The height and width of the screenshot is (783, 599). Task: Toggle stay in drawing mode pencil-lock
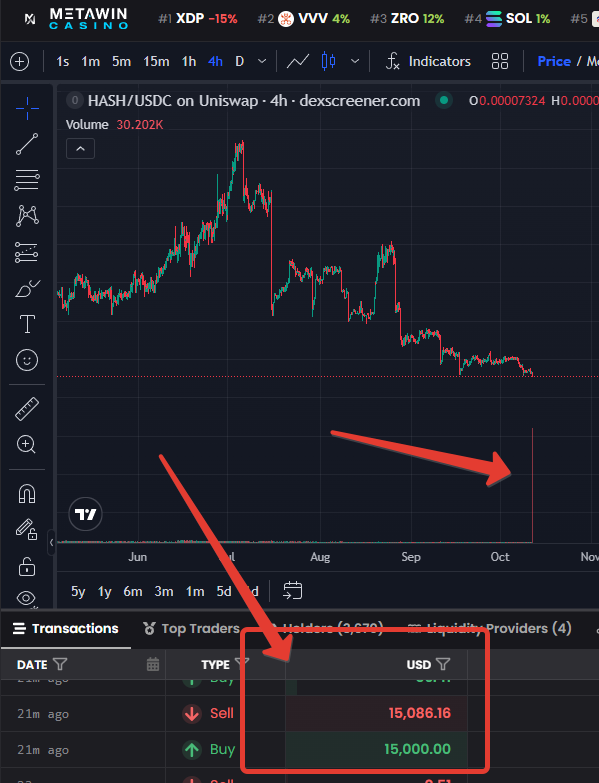[x=27, y=529]
